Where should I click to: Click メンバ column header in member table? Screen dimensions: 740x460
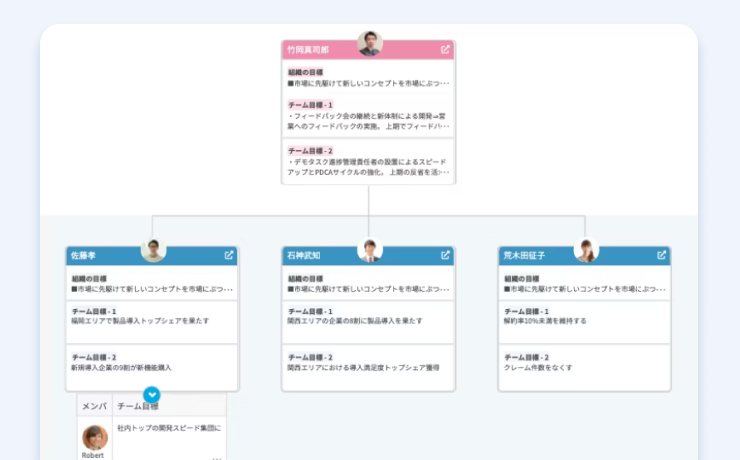94,406
